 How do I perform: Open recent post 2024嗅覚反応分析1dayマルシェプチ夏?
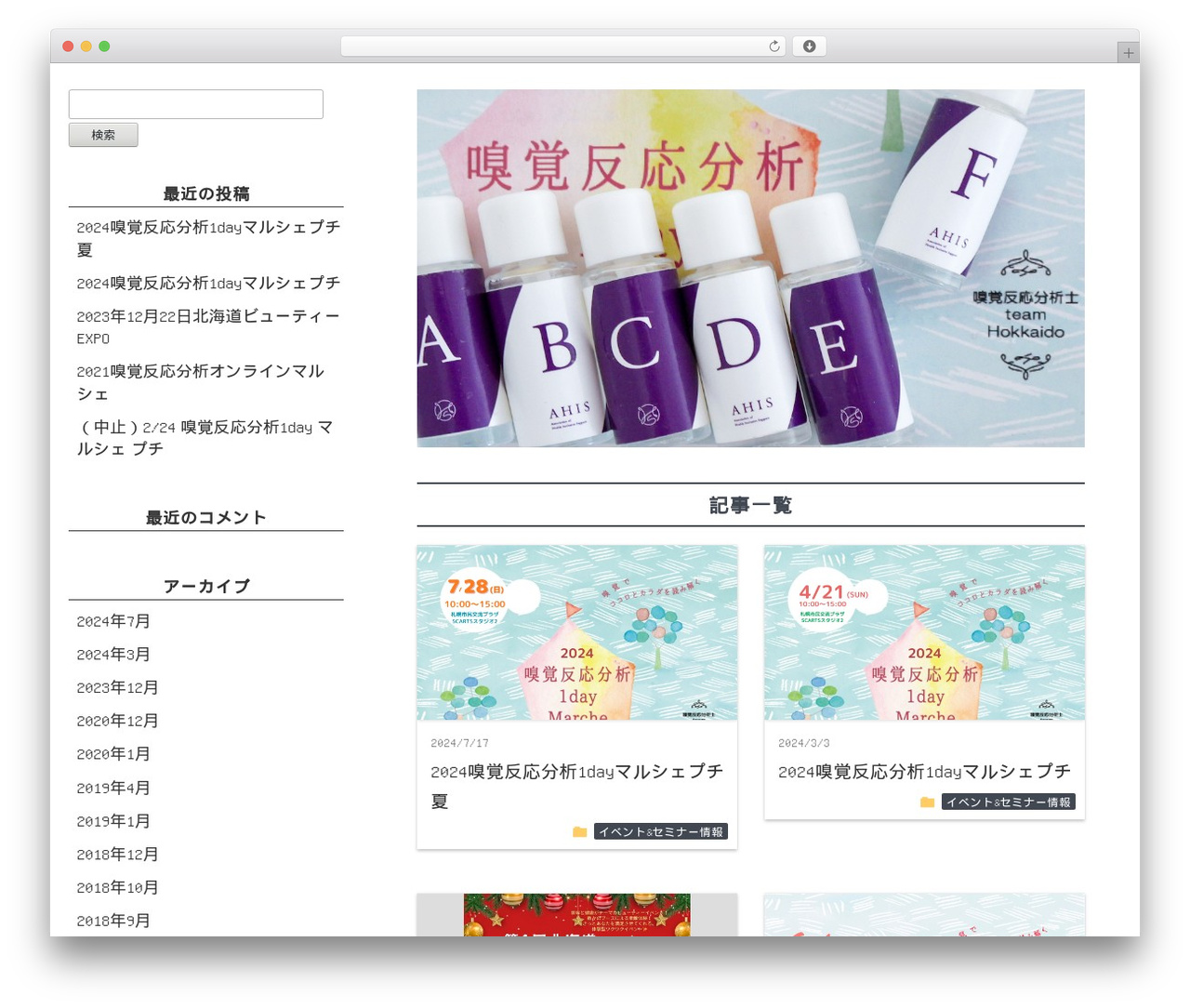(208, 239)
